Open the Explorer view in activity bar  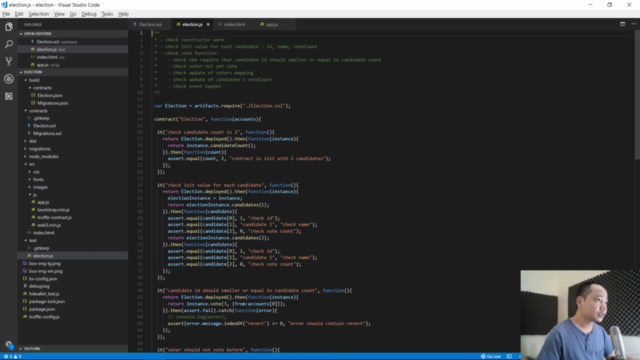coord(9,27)
